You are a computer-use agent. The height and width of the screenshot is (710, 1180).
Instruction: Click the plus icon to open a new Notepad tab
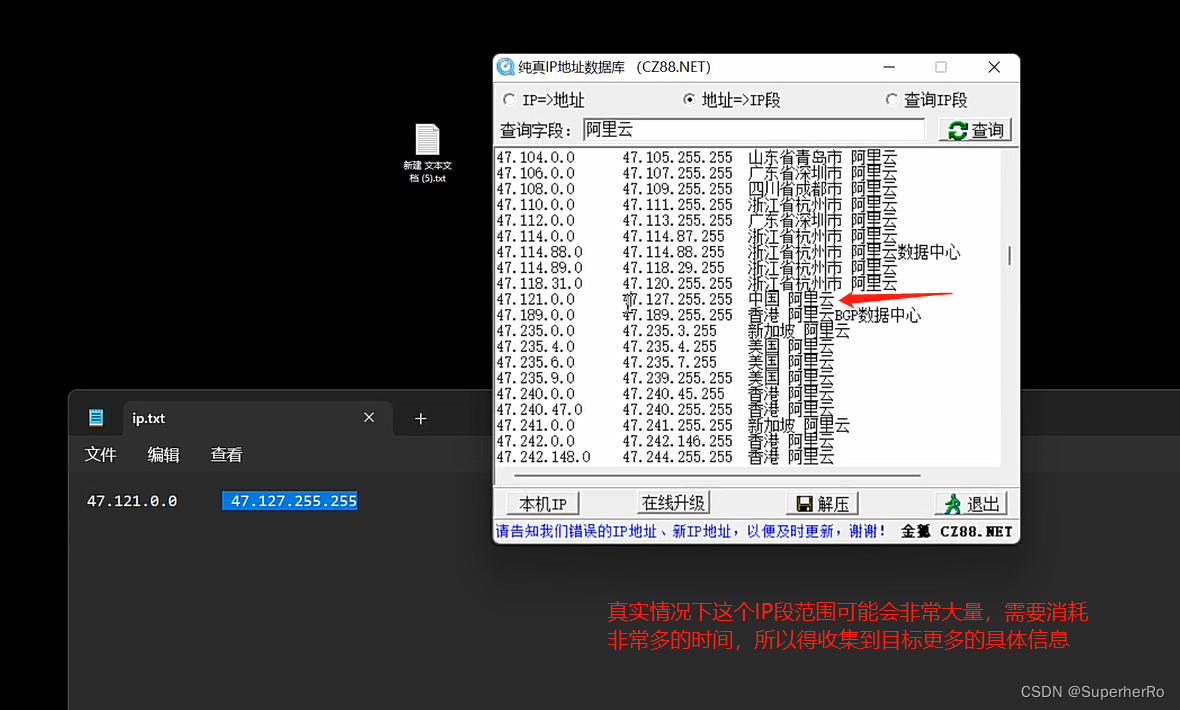point(420,418)
